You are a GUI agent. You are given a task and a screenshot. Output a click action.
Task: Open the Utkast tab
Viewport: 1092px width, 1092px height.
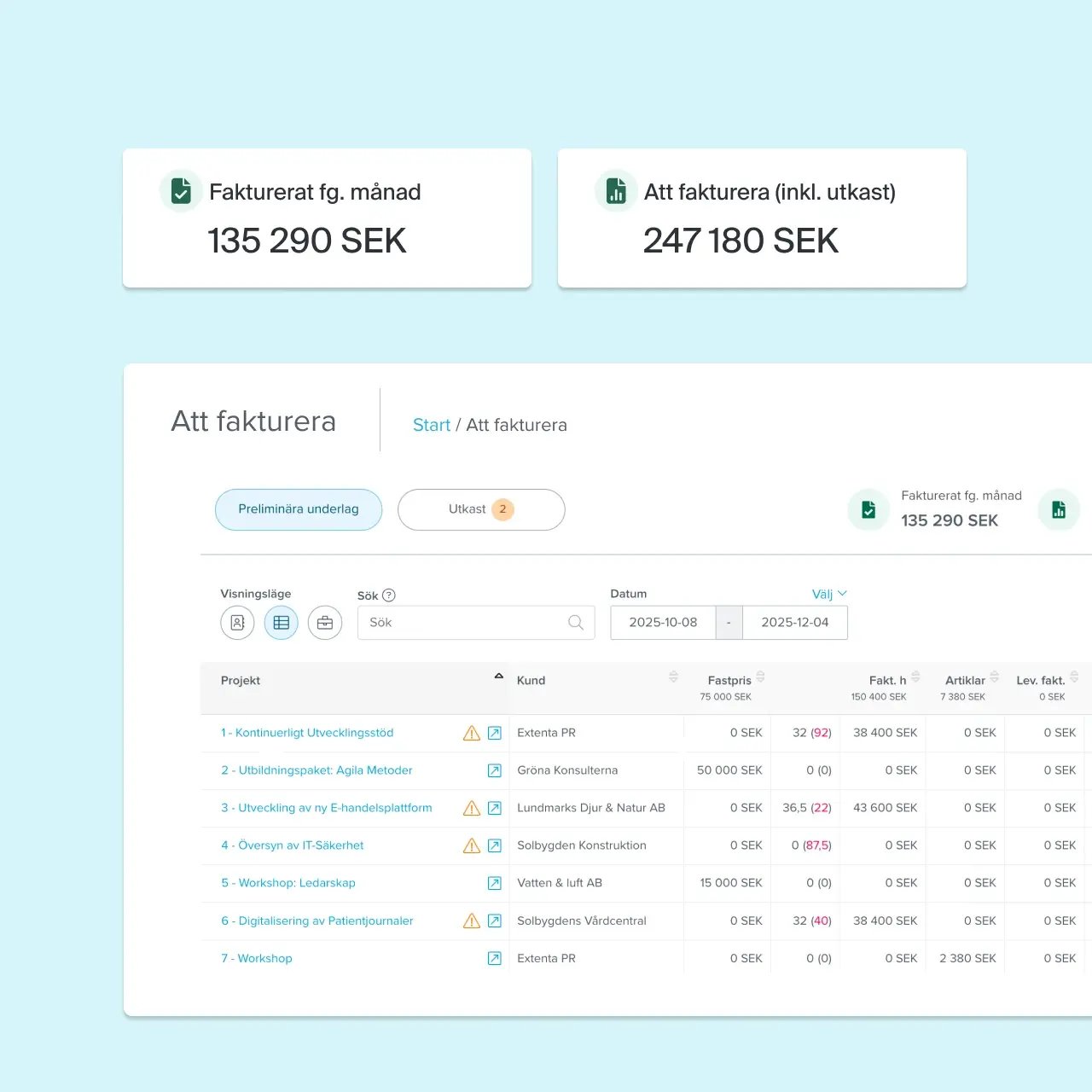point(481,509)
